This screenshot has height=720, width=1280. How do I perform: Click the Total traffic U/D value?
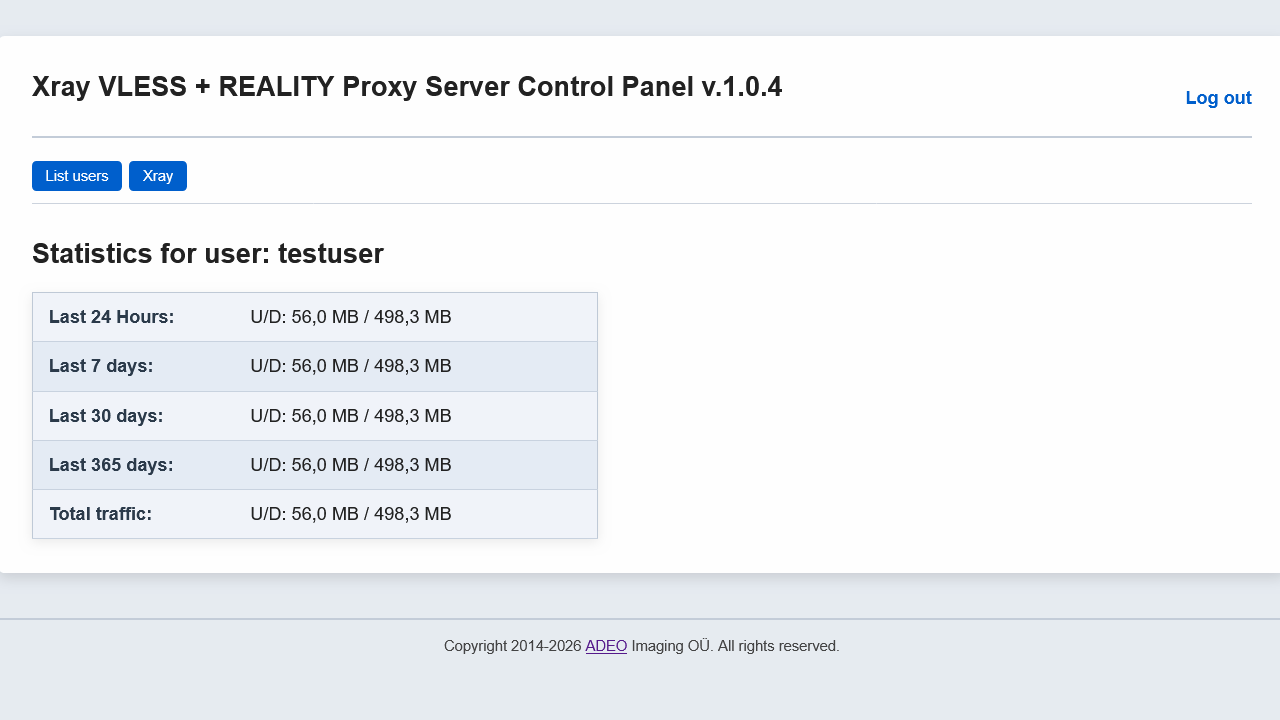351,514
